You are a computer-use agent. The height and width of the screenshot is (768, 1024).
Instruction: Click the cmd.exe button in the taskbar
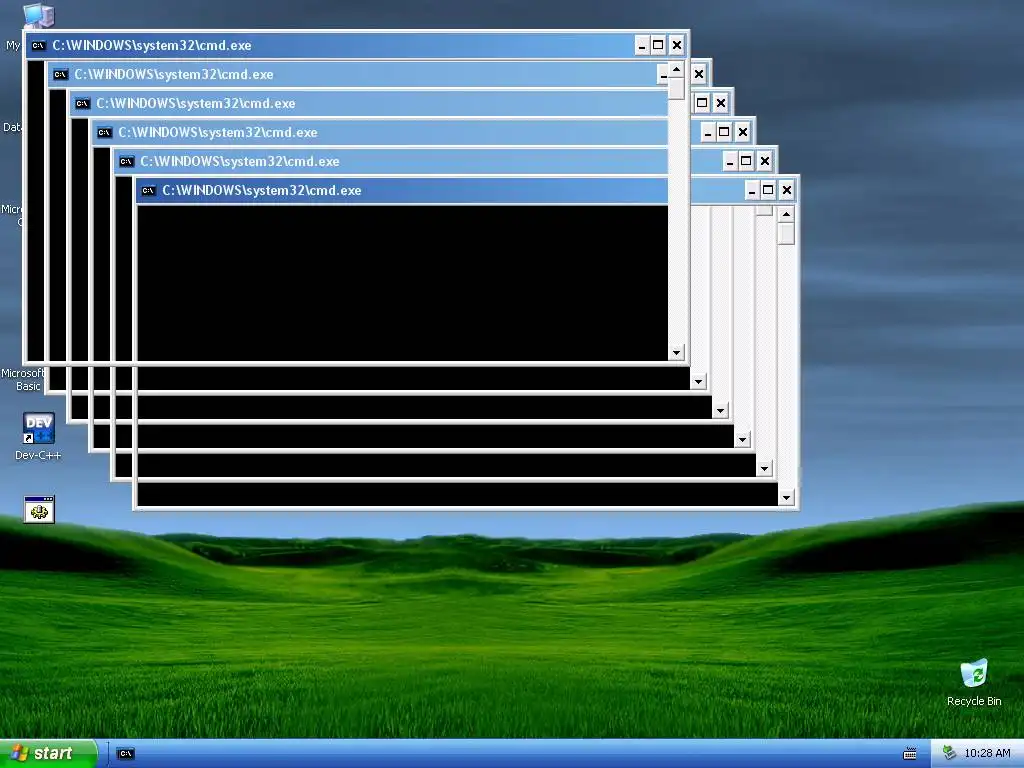[x=126, y=754]
